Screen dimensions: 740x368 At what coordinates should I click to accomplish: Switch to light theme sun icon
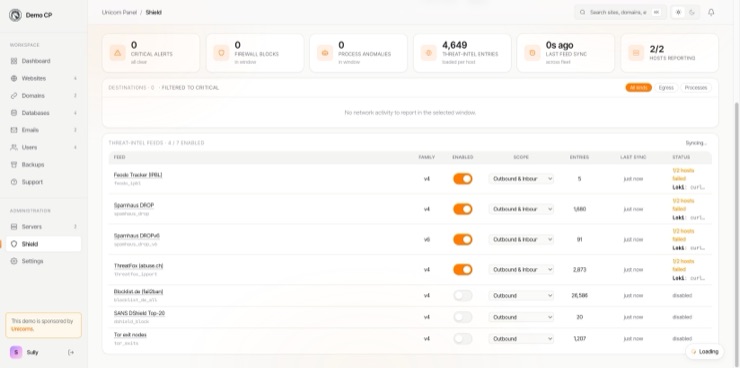[x=679, y=12]
